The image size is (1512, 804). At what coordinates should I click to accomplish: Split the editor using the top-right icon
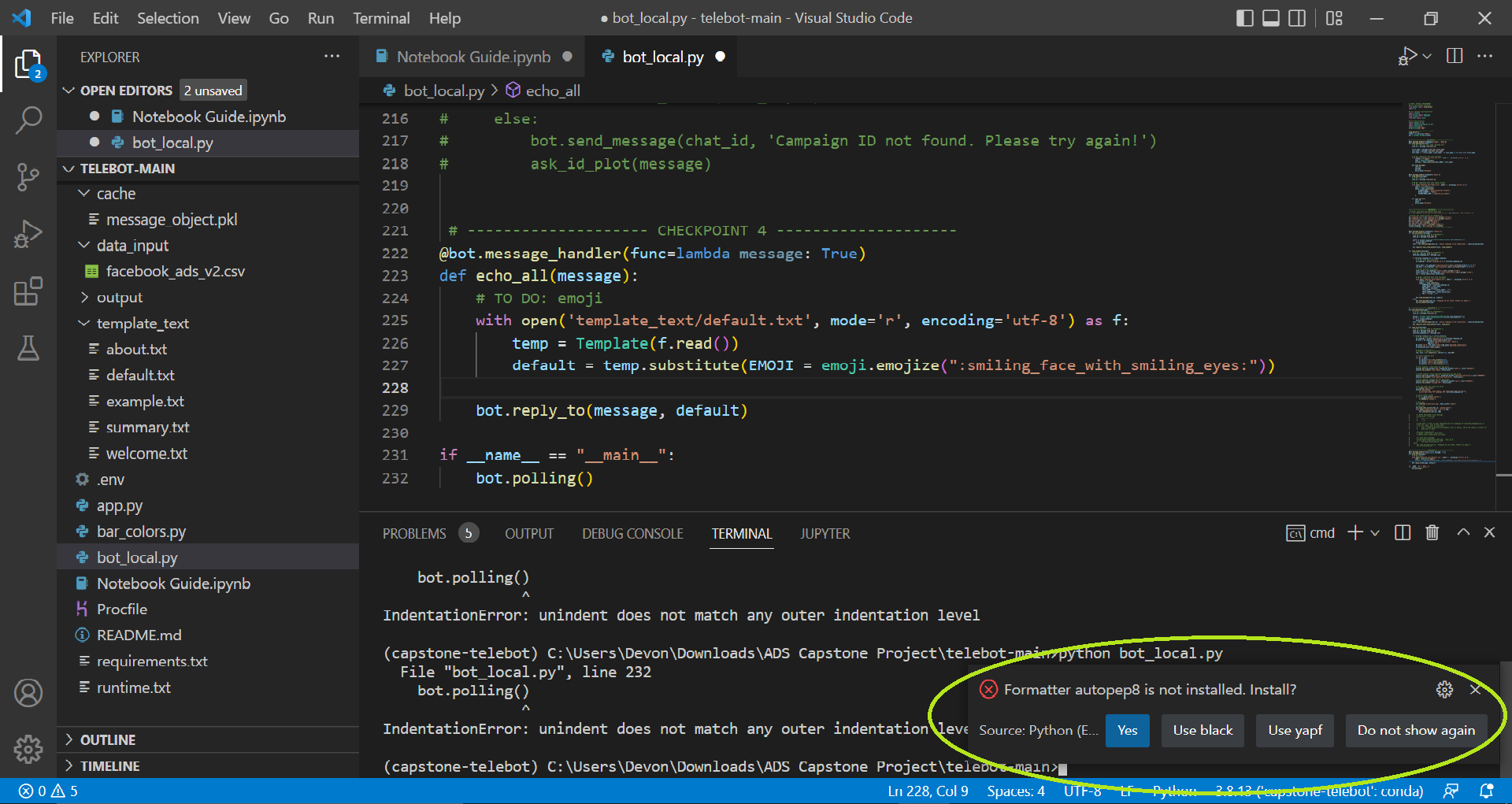coord(1453,56)
